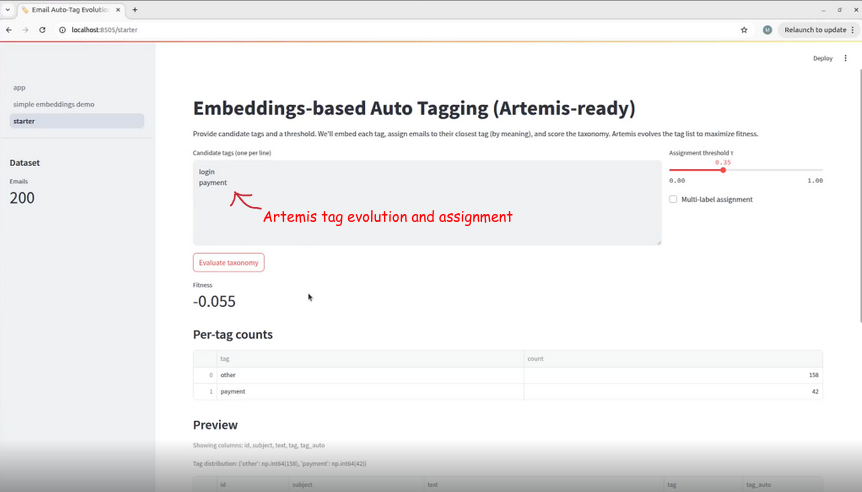The height and width of the screenshot is (492, 862).
Task: Open the browser profile avatar
Action: pos(767,30)
